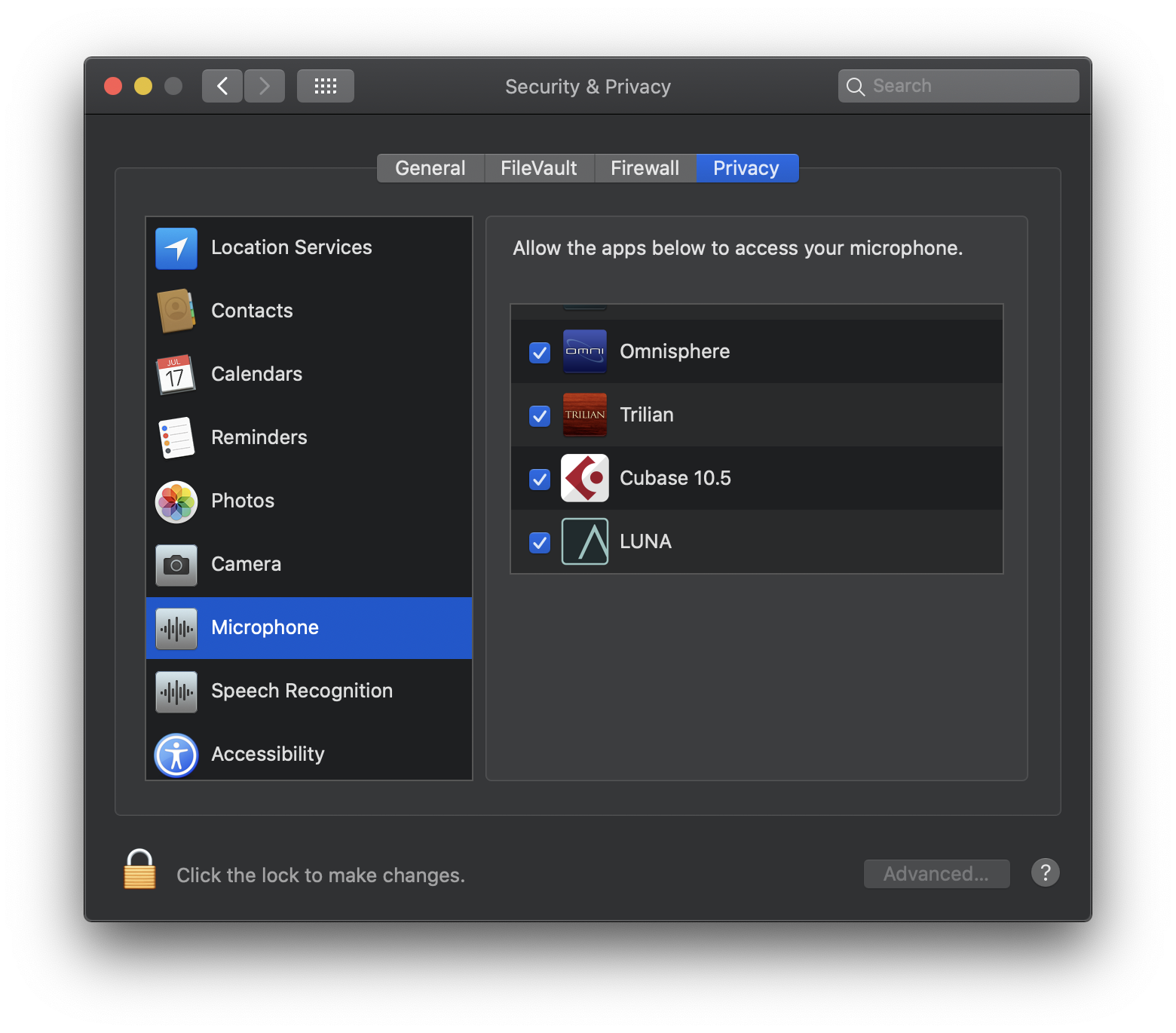The height and width of the screenshot is (1033, 1176).
Task: Go forward with the right chevron button
Action: point(265,86)
